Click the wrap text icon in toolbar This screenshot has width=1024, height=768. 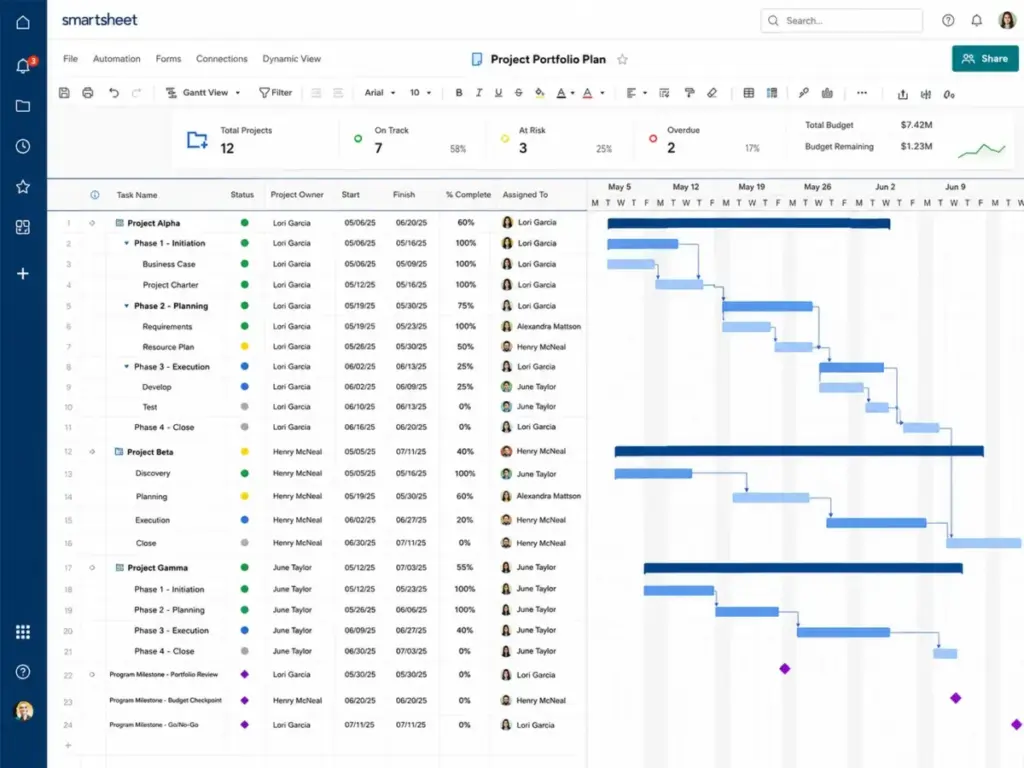click(x=664, y=93)
